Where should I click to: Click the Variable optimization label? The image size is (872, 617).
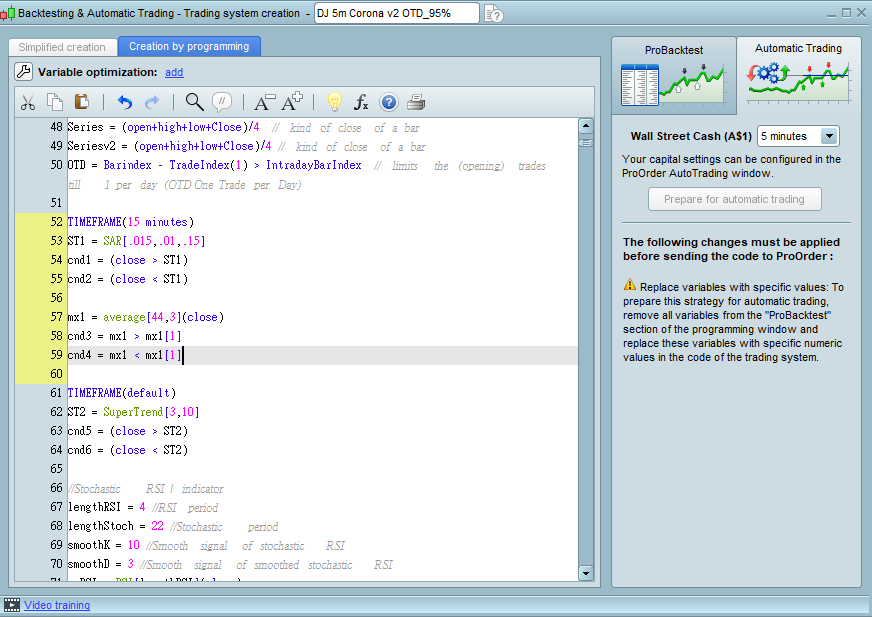[x=98, y=72]
